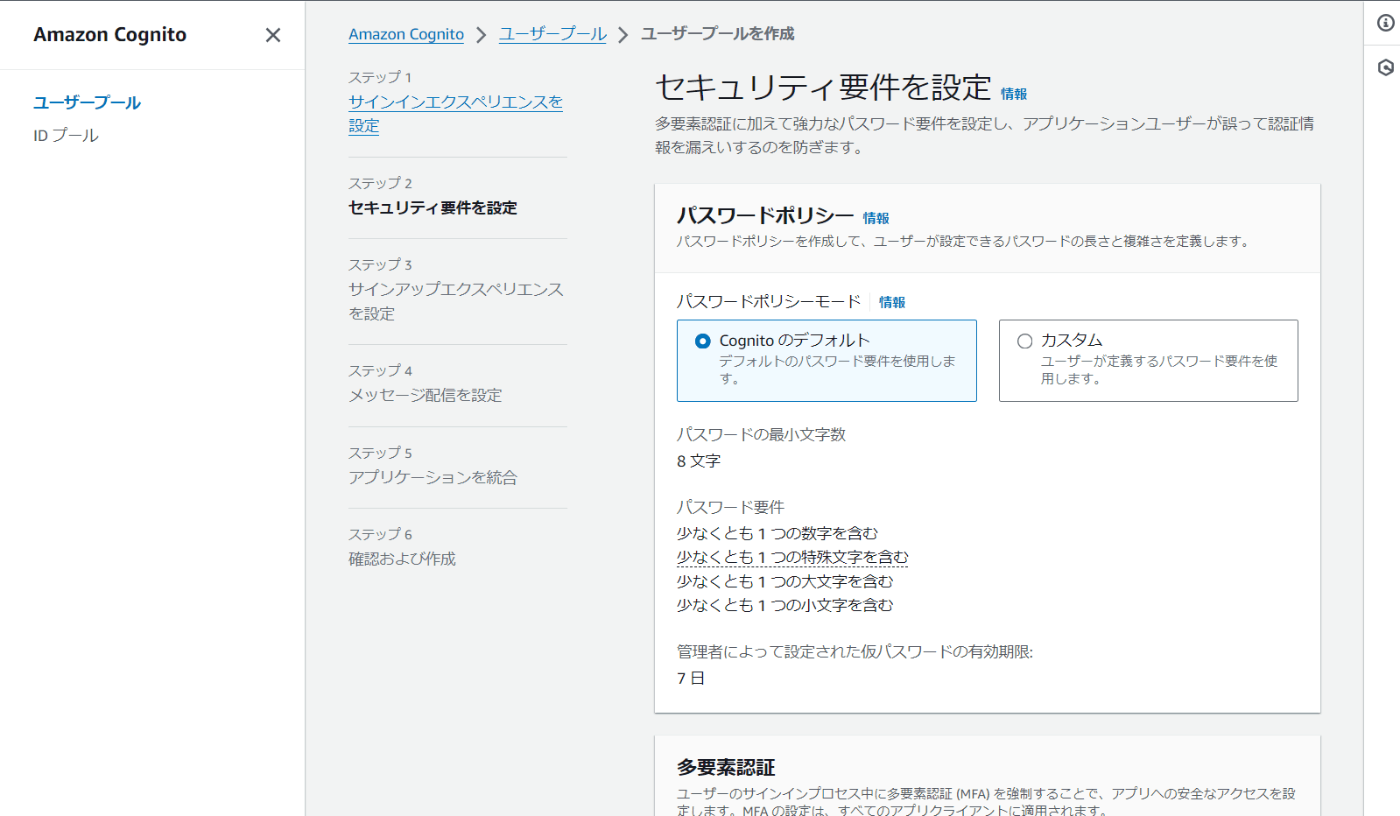Open the info panel icon at top right

[1385, 23]
